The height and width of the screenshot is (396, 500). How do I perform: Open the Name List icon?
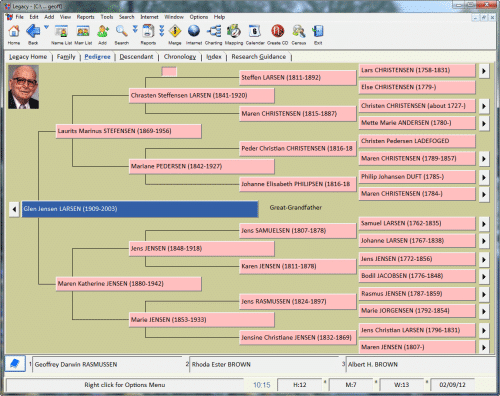[61, 31]
